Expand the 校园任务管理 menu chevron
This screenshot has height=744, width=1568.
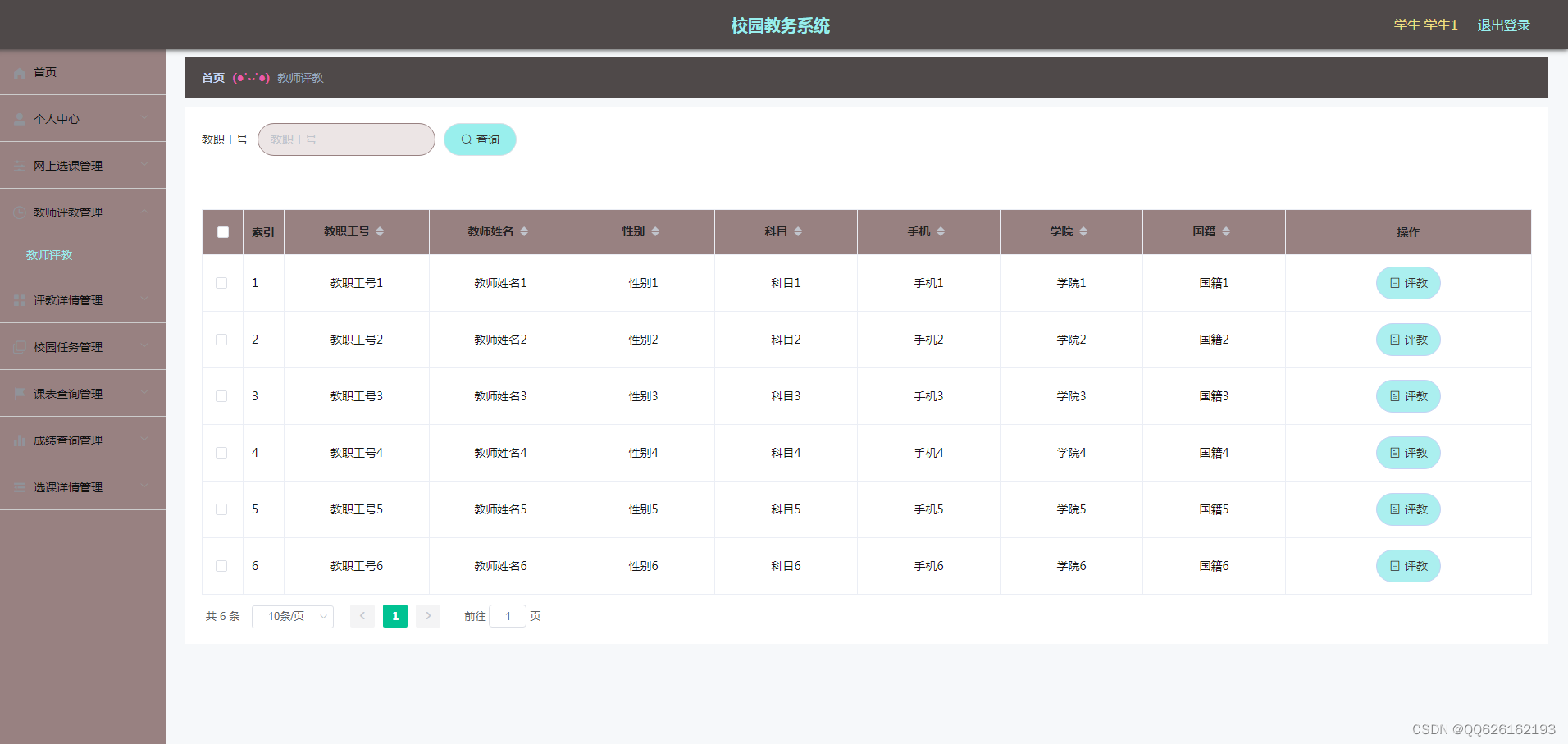click(144, 347)
